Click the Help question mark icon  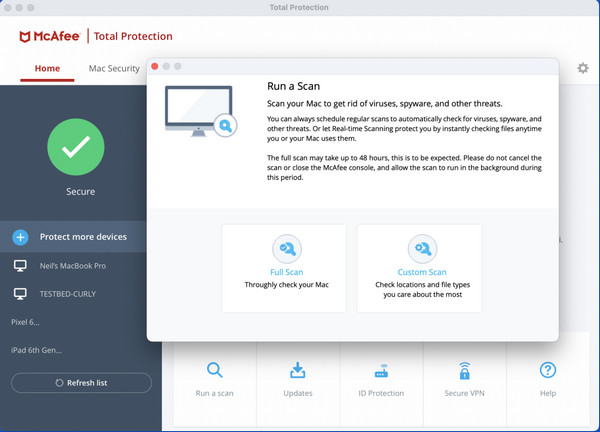coord(548,370)
